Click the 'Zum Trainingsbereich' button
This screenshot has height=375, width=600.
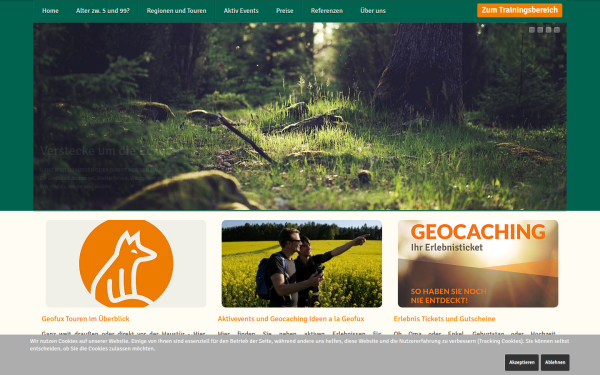tap(520, 10)
